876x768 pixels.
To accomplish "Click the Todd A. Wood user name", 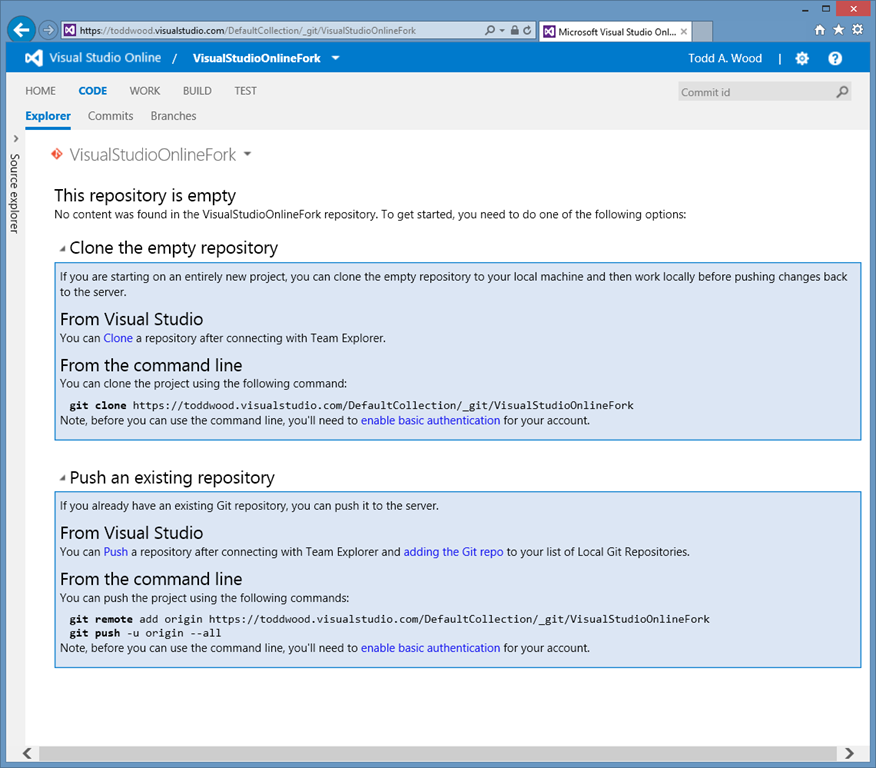I will click(x=725, y=58).
